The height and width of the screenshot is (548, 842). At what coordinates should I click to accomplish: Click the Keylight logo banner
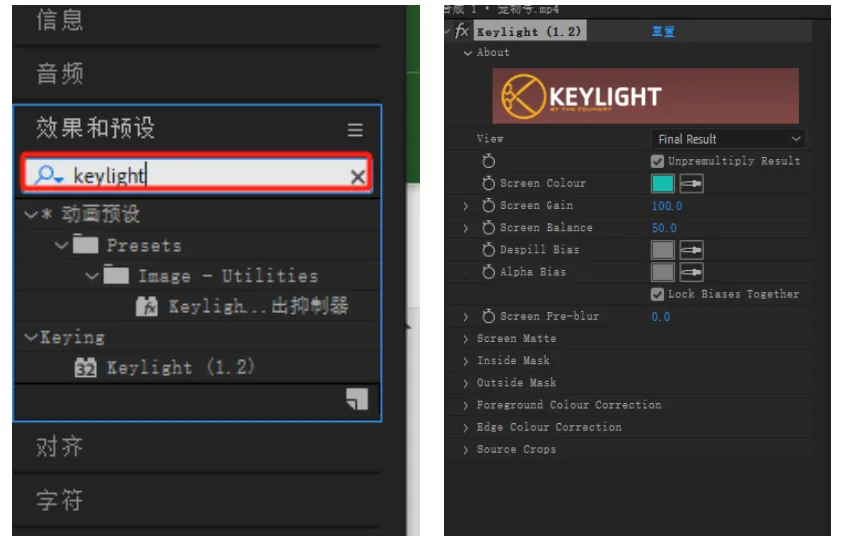tap(645, 96)
